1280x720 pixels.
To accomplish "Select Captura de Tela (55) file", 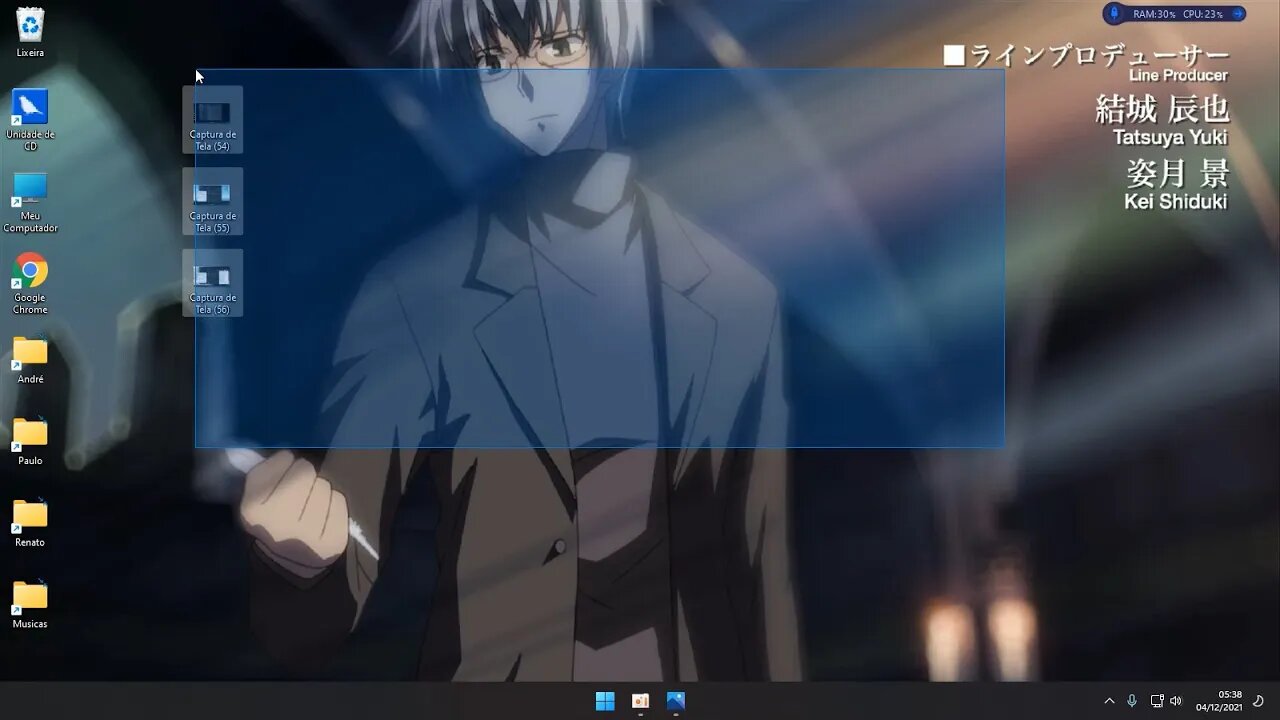I will (x=212, y=202).
